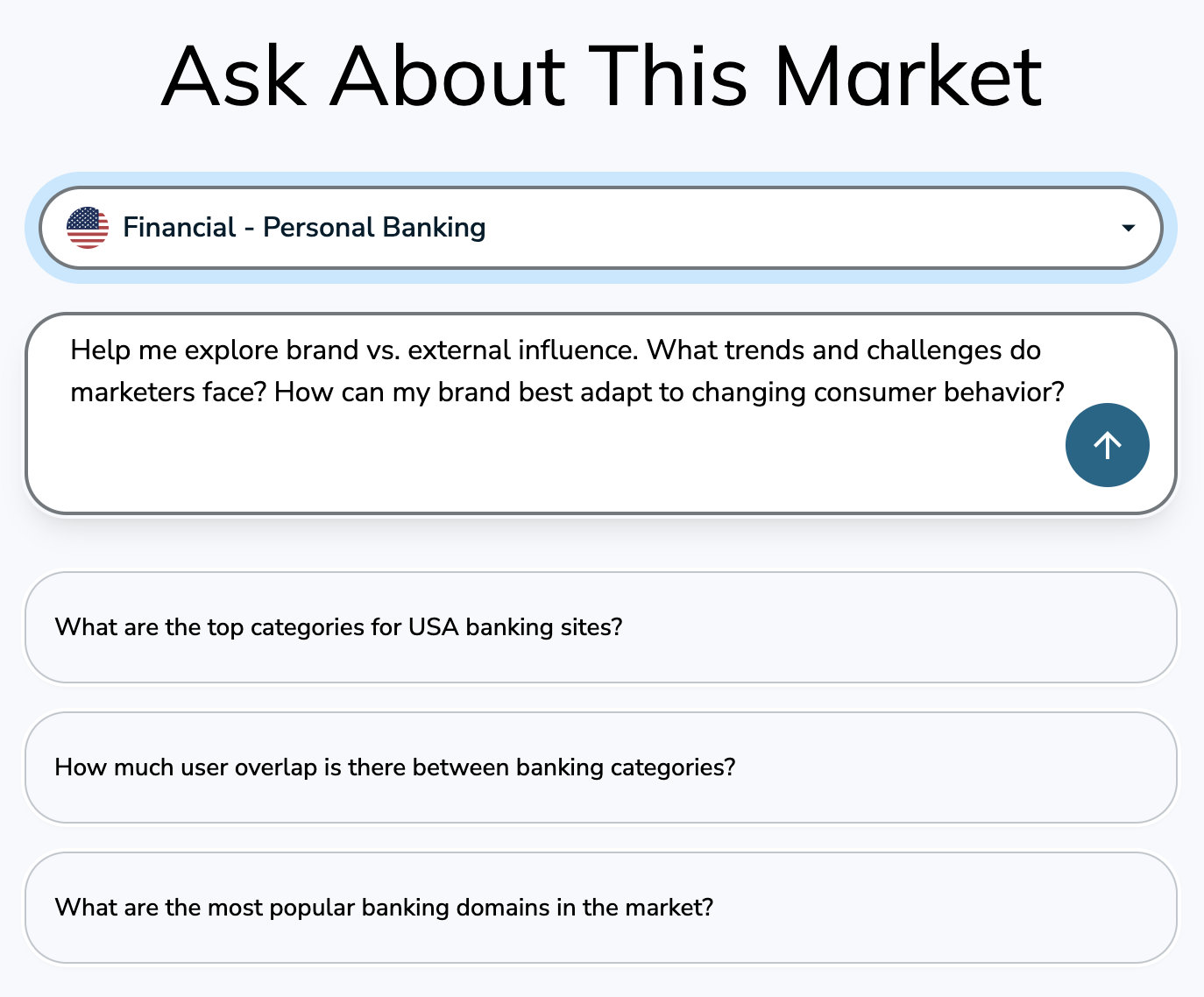Place cursor after the word 'behavior?'
The image size is (1204, 997).
tap(1066, 392)
